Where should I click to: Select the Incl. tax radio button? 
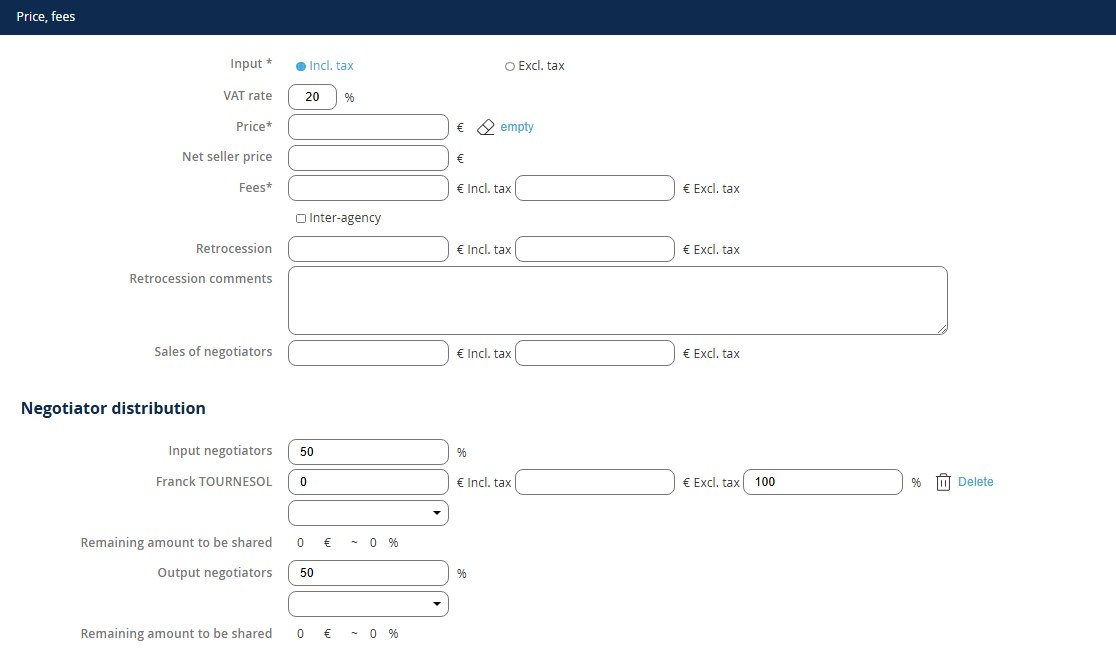tap(301, 66)
